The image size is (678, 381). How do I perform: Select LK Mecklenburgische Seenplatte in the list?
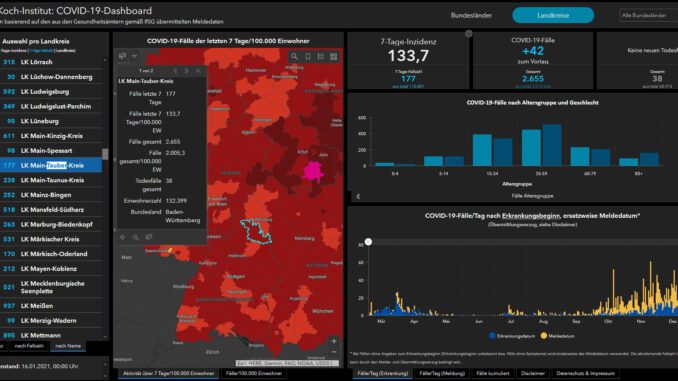(x=51, y=287)
